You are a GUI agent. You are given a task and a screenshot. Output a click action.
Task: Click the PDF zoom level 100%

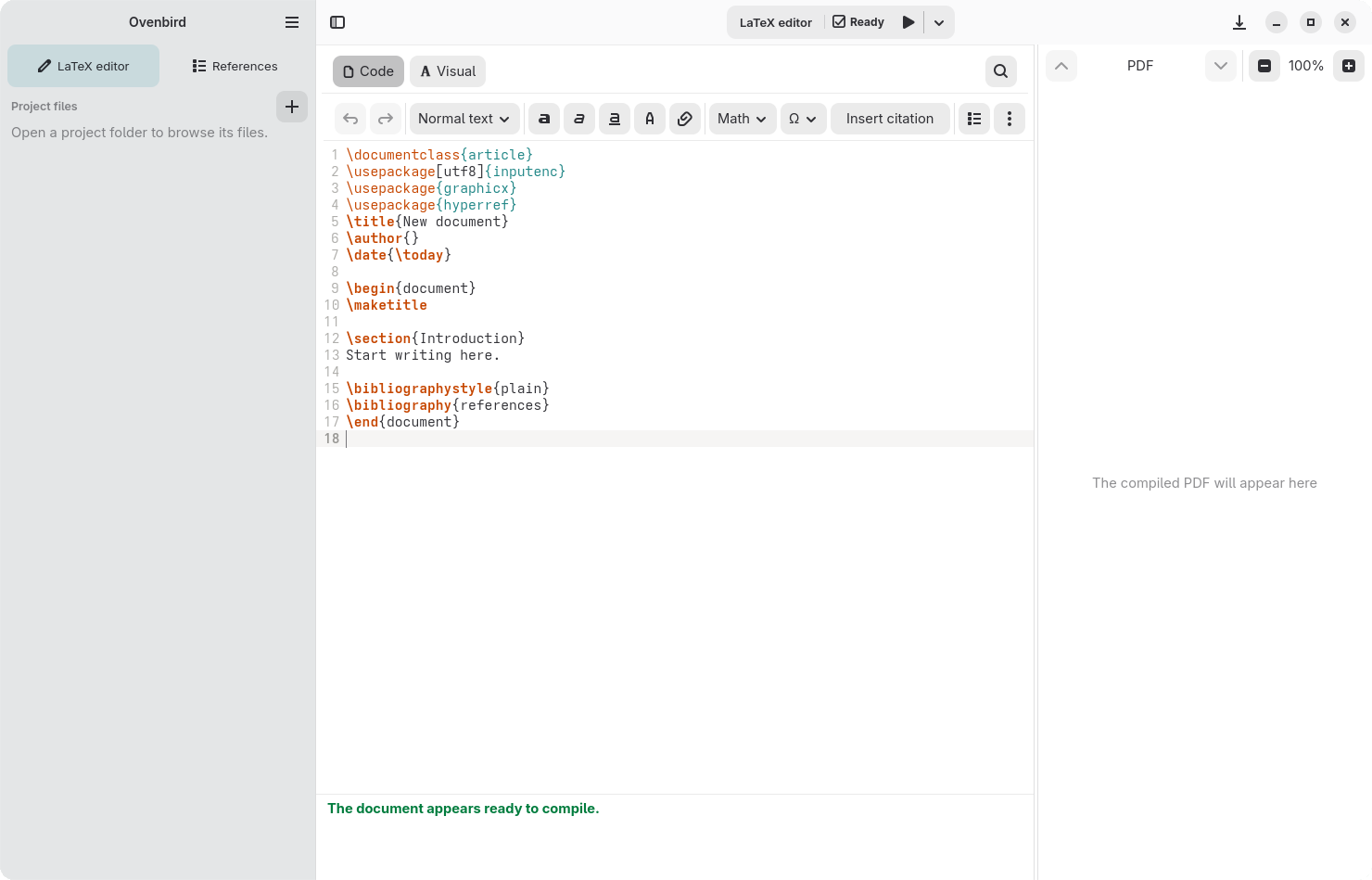(x=1306, y=66)
